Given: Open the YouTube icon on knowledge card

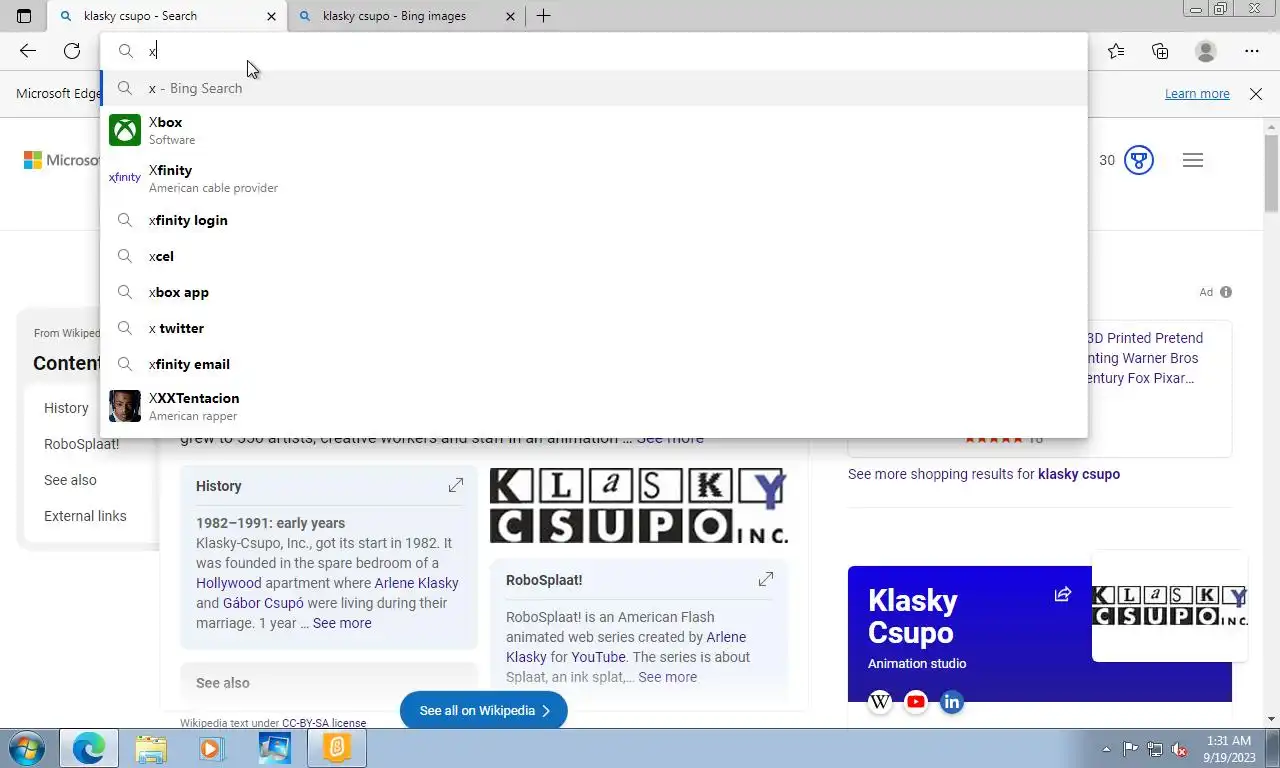Looking at the screenshot, I should click(x=916, y=702).
